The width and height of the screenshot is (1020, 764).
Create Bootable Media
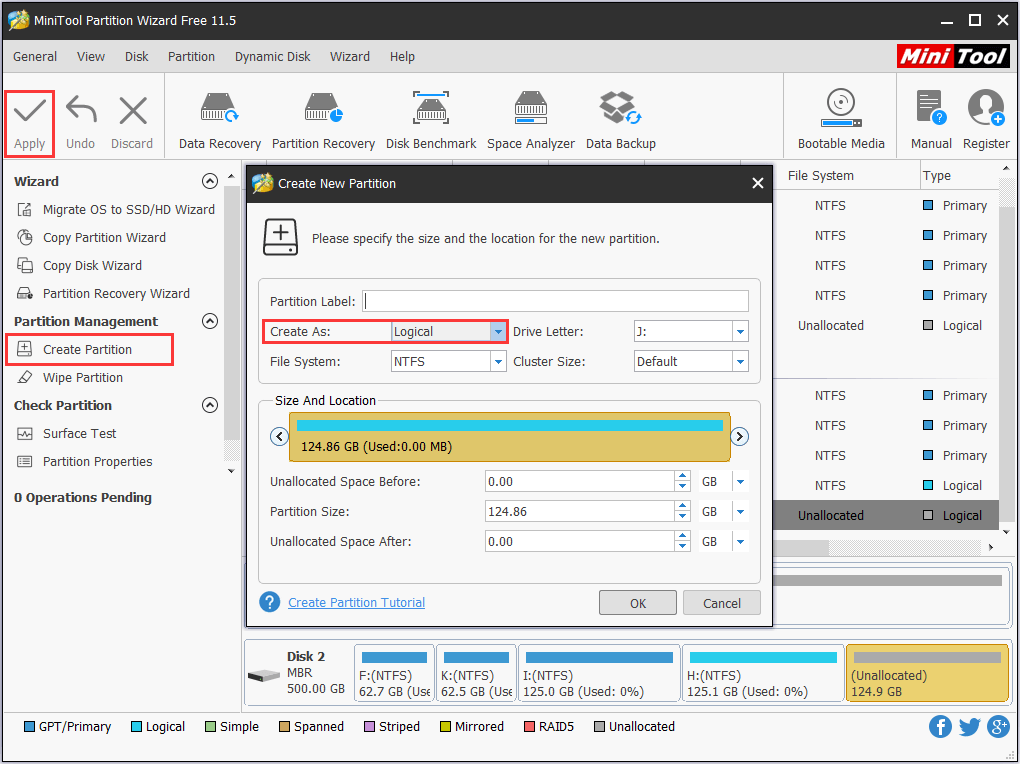pos(841,121)
